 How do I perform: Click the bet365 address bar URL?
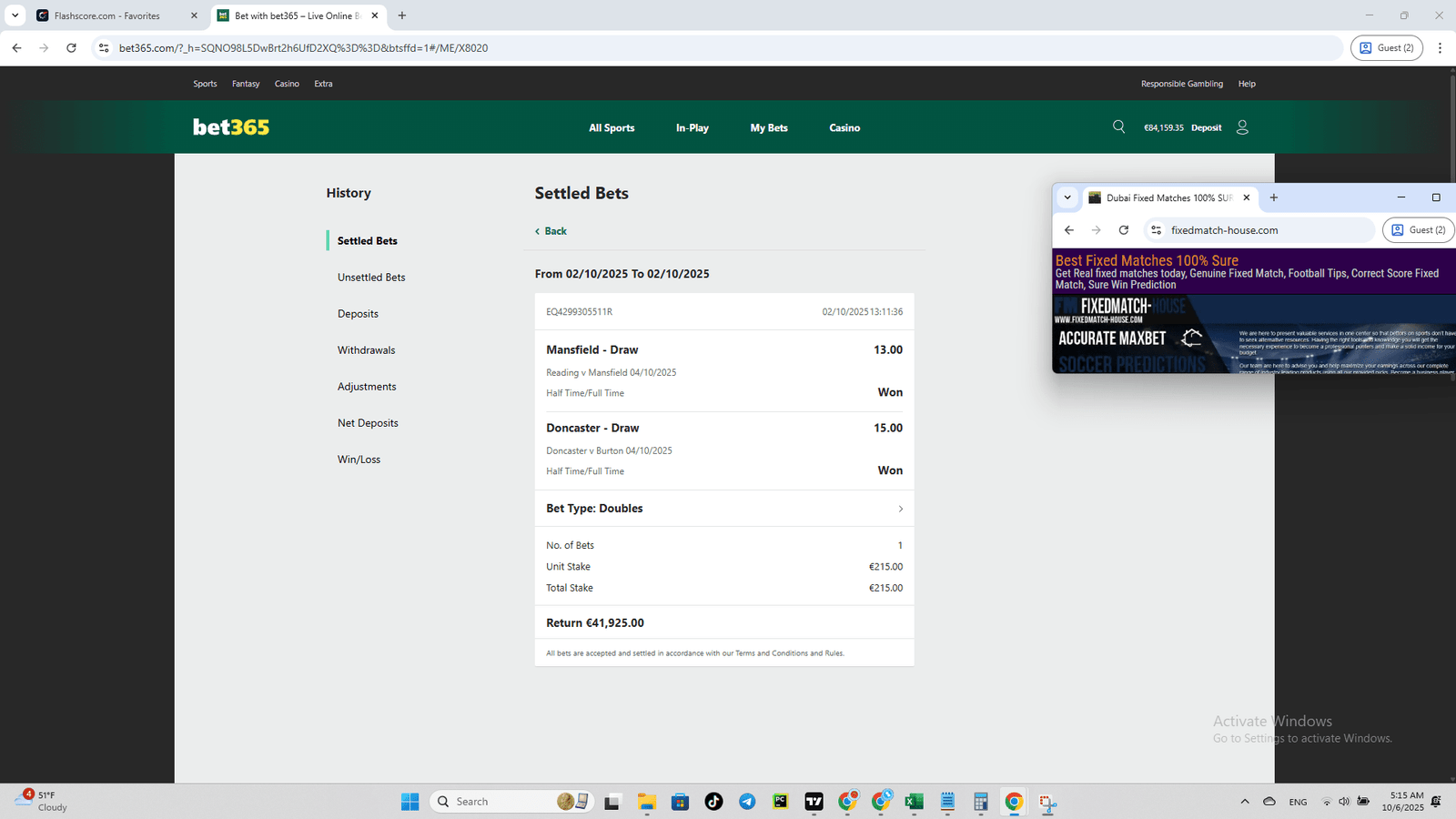pyautogui.click(x=303, y=48)
